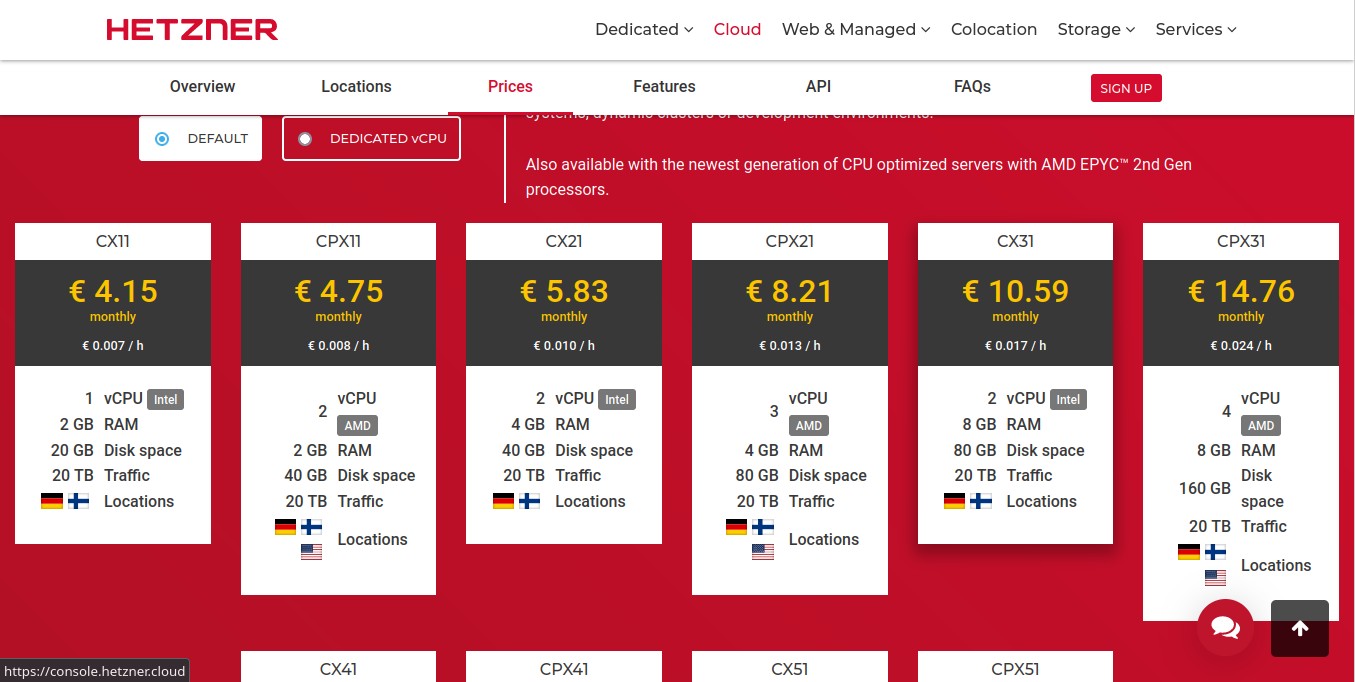Screen dimensions: 1355x682
Task: Click the AMD badge in CPX31 card
Action: (1261, 425)
